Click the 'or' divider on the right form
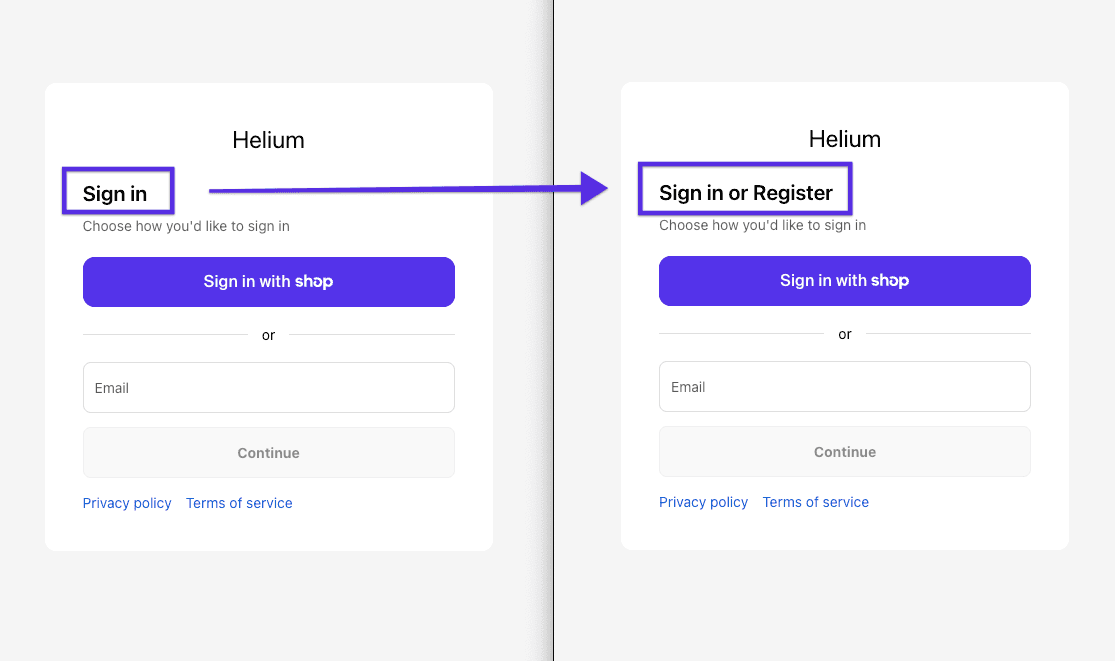Viewport: 1115px width, 661px height. pyautogui.click(x=844, y=334)
